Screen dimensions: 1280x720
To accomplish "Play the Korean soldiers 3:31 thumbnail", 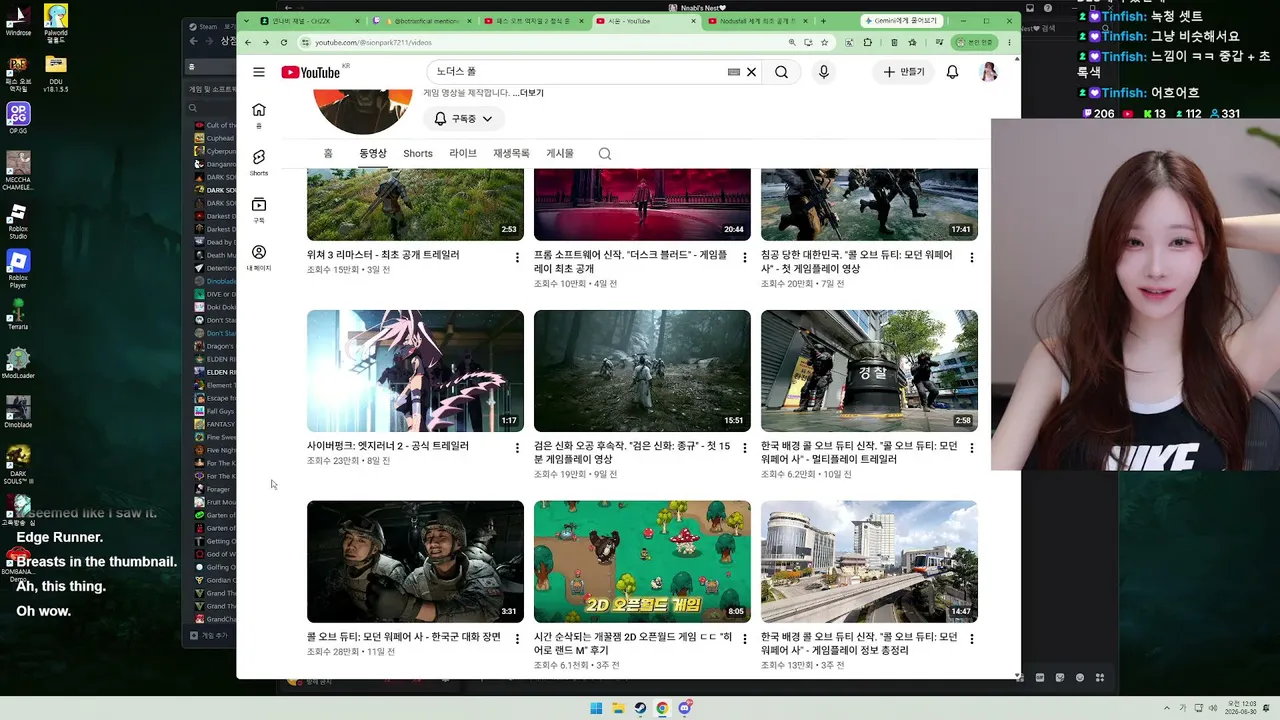I will [415, 562].
